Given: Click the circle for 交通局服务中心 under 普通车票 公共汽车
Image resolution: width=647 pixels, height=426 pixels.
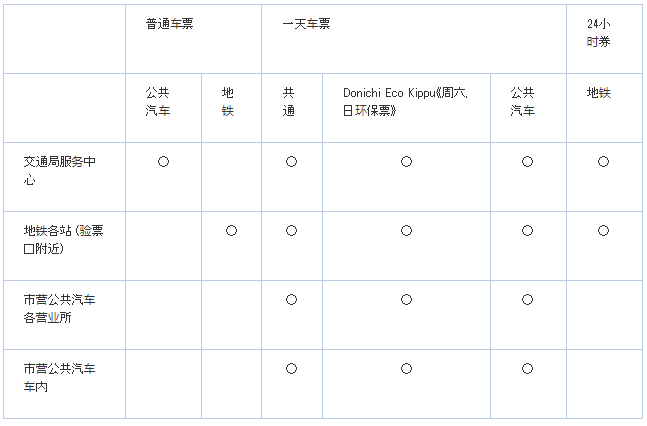Looking at the screenshot, I should pos(163,161).
